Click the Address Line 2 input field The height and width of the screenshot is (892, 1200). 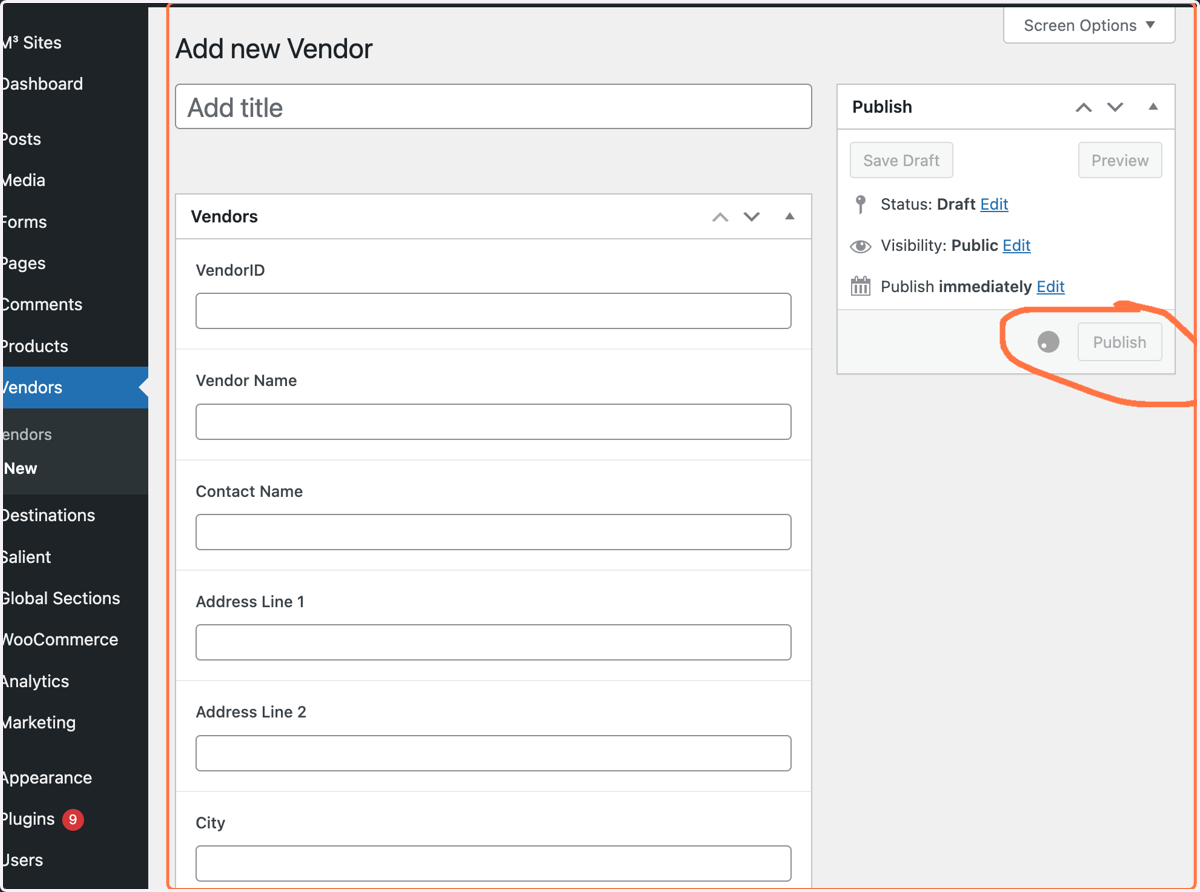click(x=493, y=753)
